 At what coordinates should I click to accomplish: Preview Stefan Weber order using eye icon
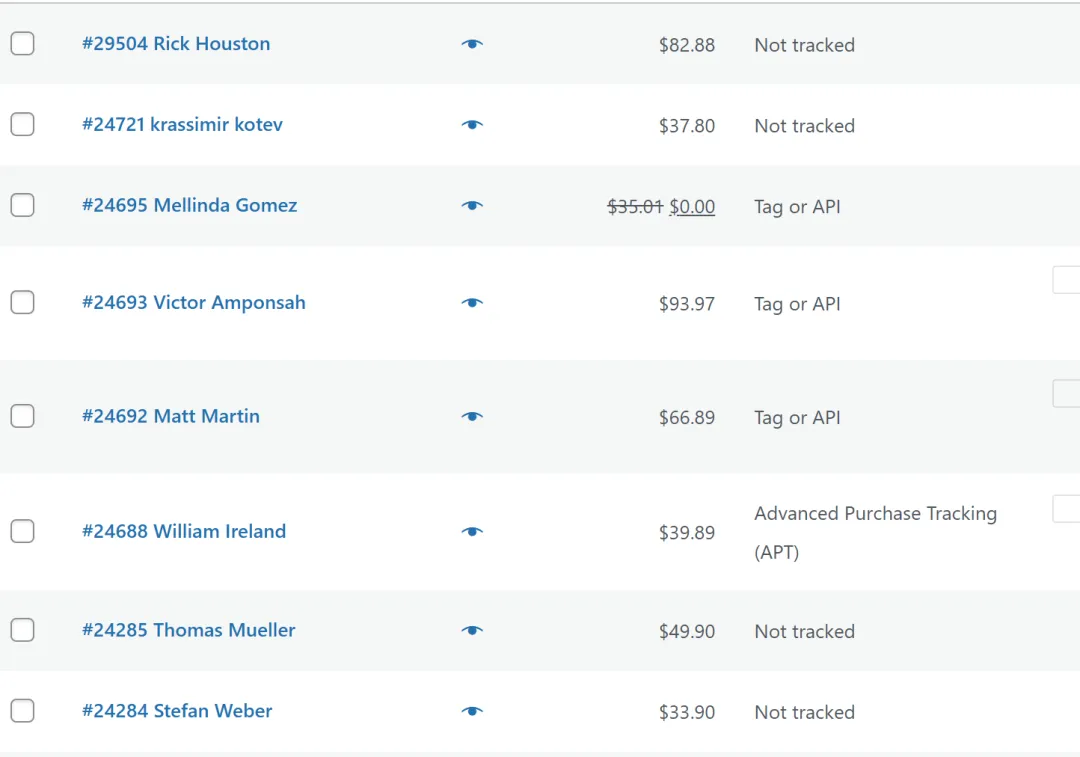click(x=472, y=712)
